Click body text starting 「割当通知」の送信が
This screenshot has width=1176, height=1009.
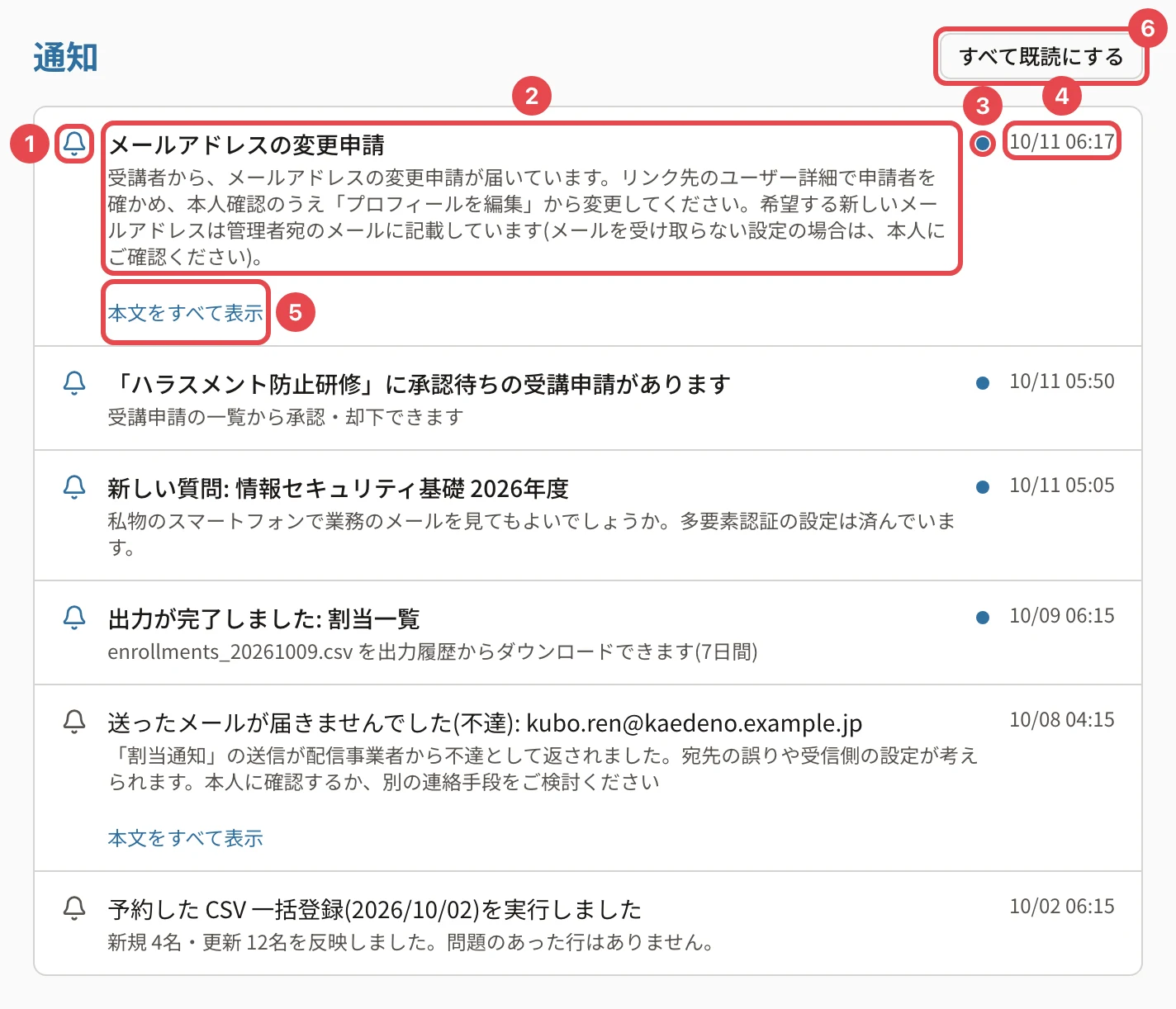click(x=543, y=769)
